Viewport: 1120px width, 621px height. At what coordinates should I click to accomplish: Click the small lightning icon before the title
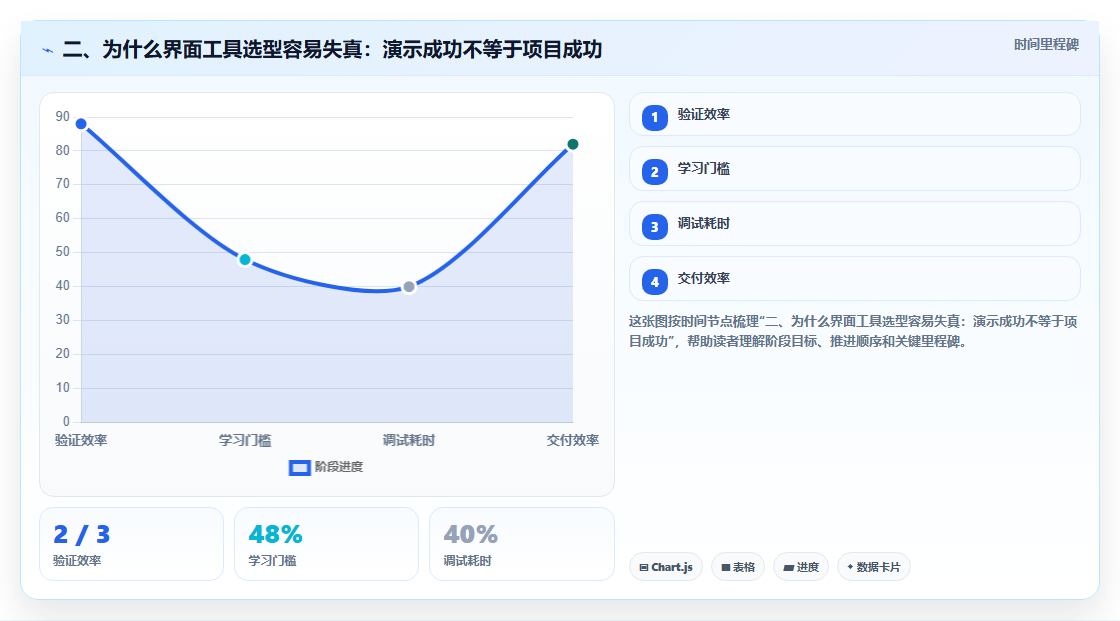coord(48,50)
